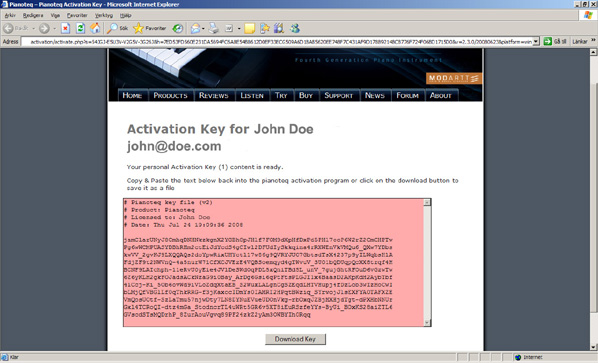Click '# Licensed to: John Doe' line
This screenshot has width=598, height=363.
[167, 217]
